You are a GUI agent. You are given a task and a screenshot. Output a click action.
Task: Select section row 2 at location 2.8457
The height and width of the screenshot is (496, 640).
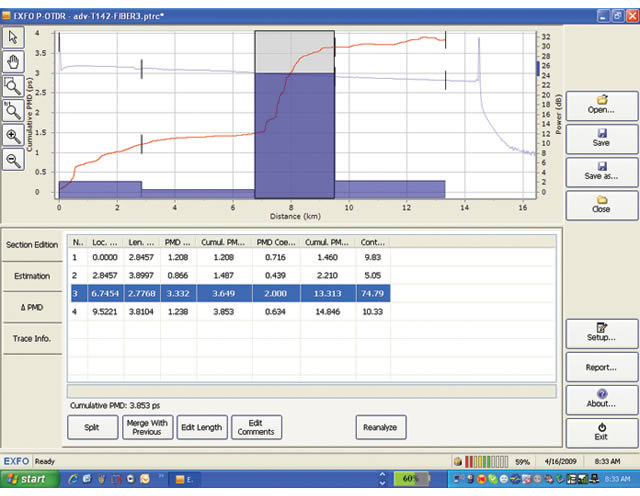230,275
